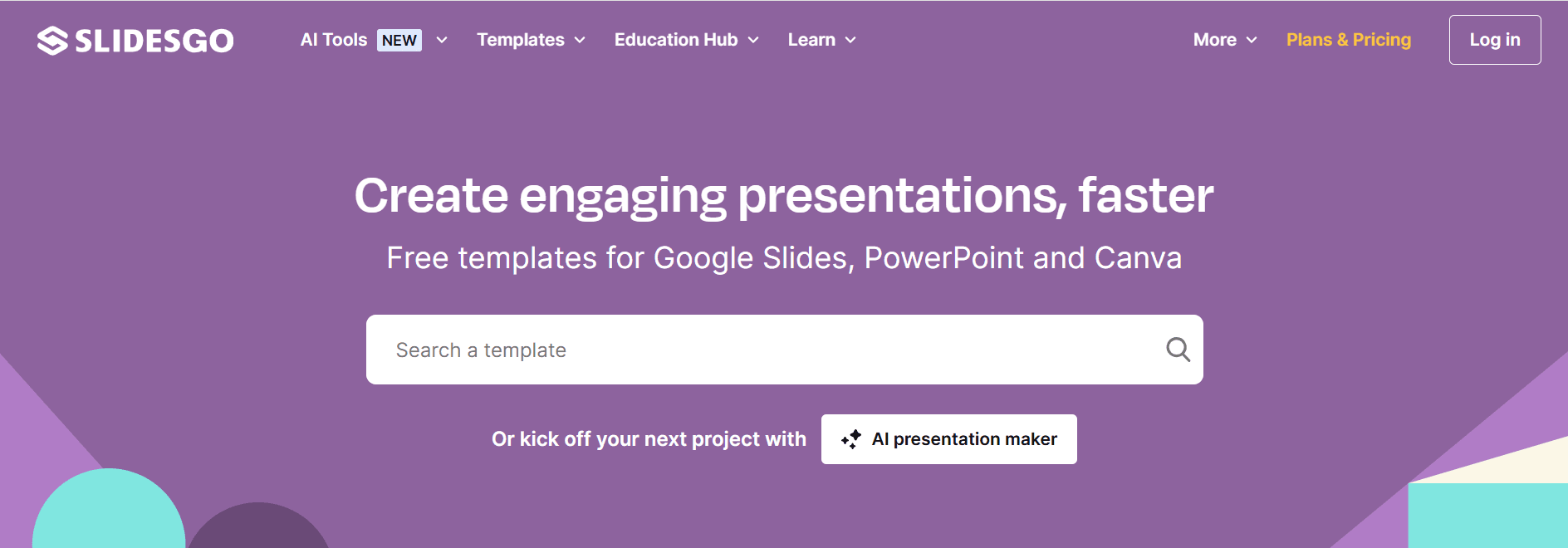Open the Learn menu label
The width and height of the screenshot is (1568, 548).
[x=811, y=40]
